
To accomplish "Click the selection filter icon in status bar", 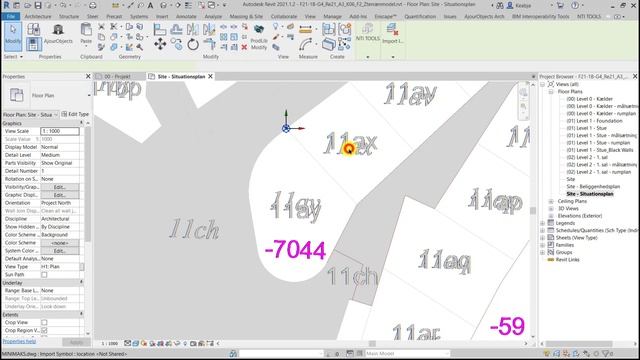I will coord(607,353).
